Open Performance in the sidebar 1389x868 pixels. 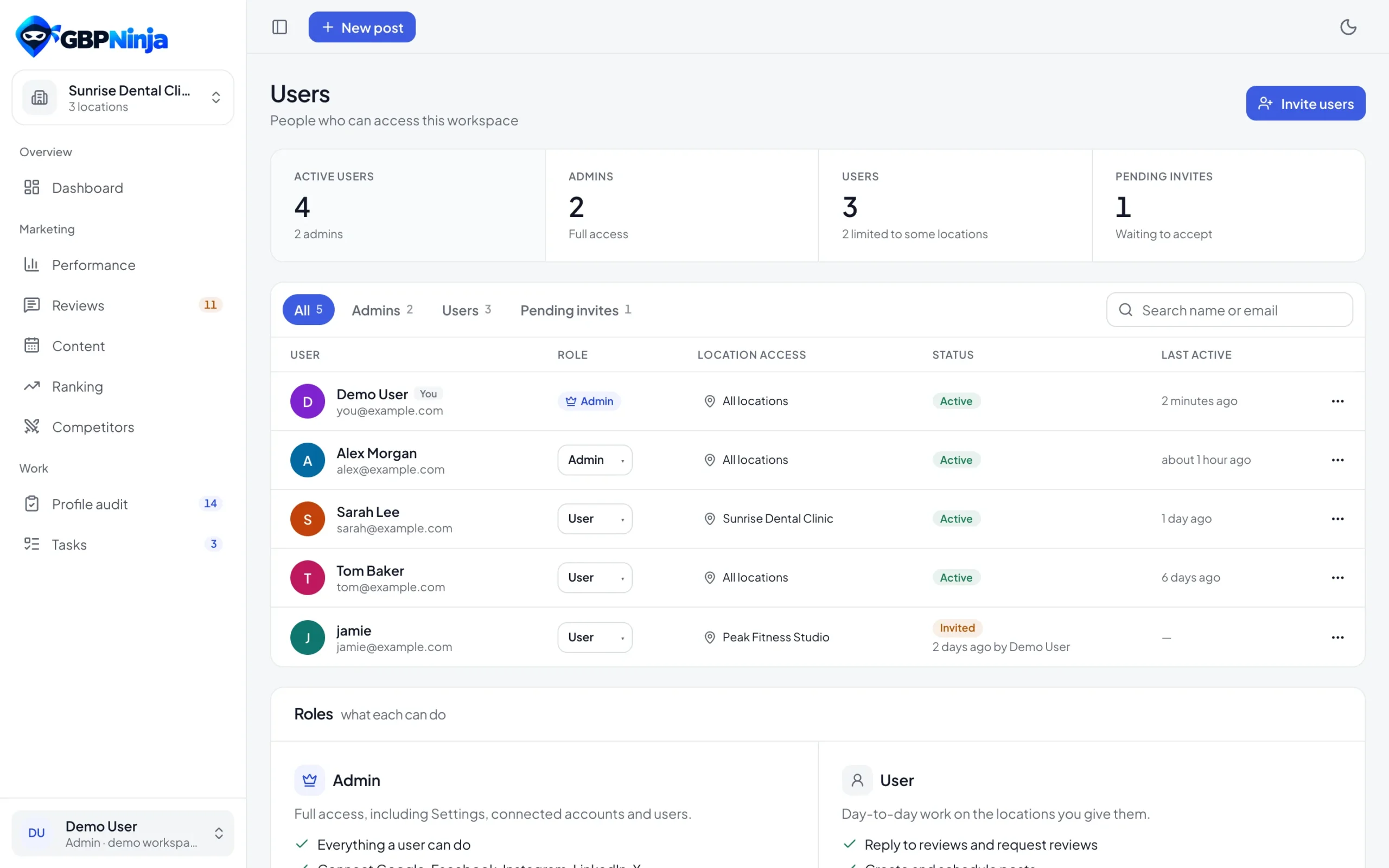click(123, 265)
